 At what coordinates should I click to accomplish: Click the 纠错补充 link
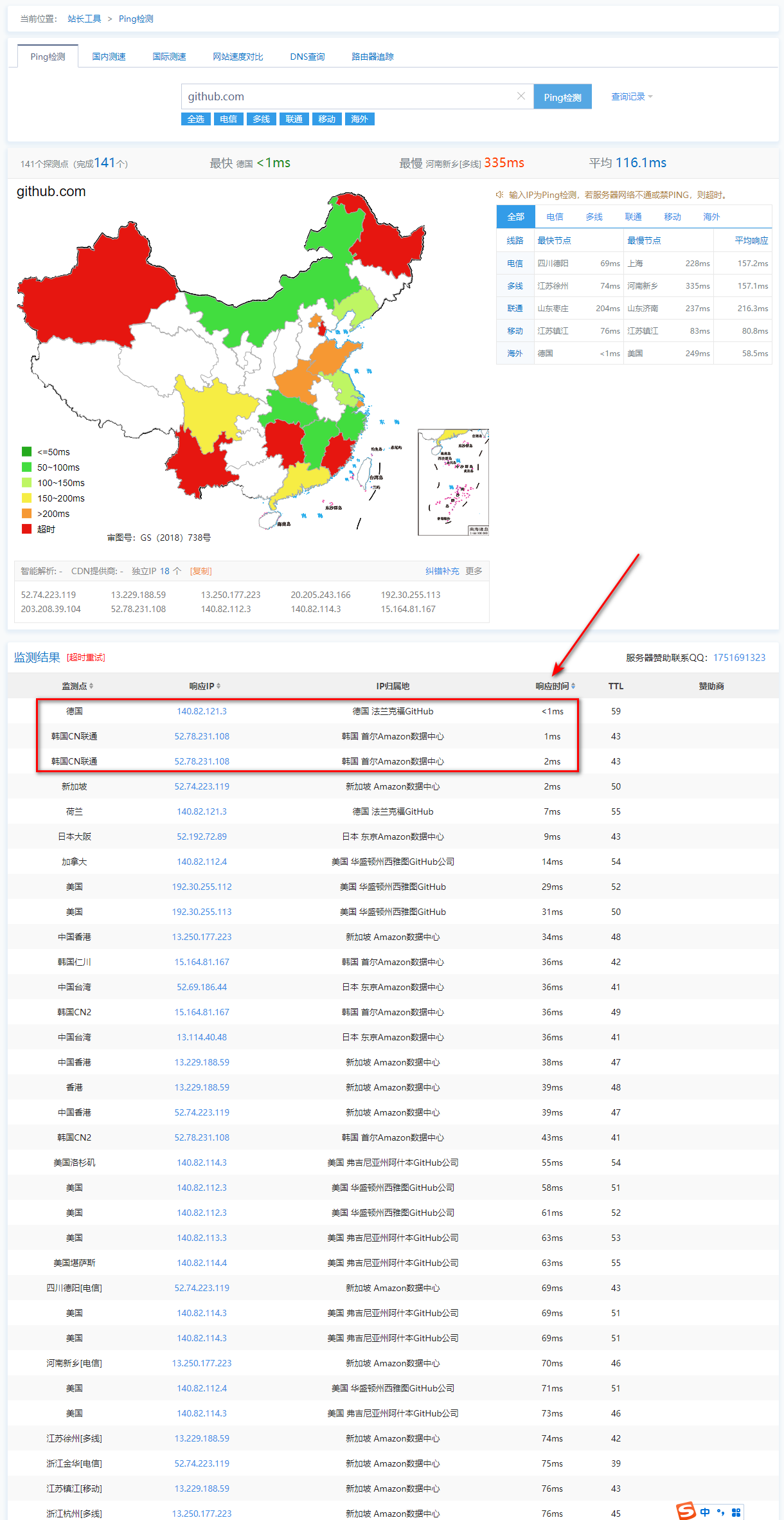(442, 571)
